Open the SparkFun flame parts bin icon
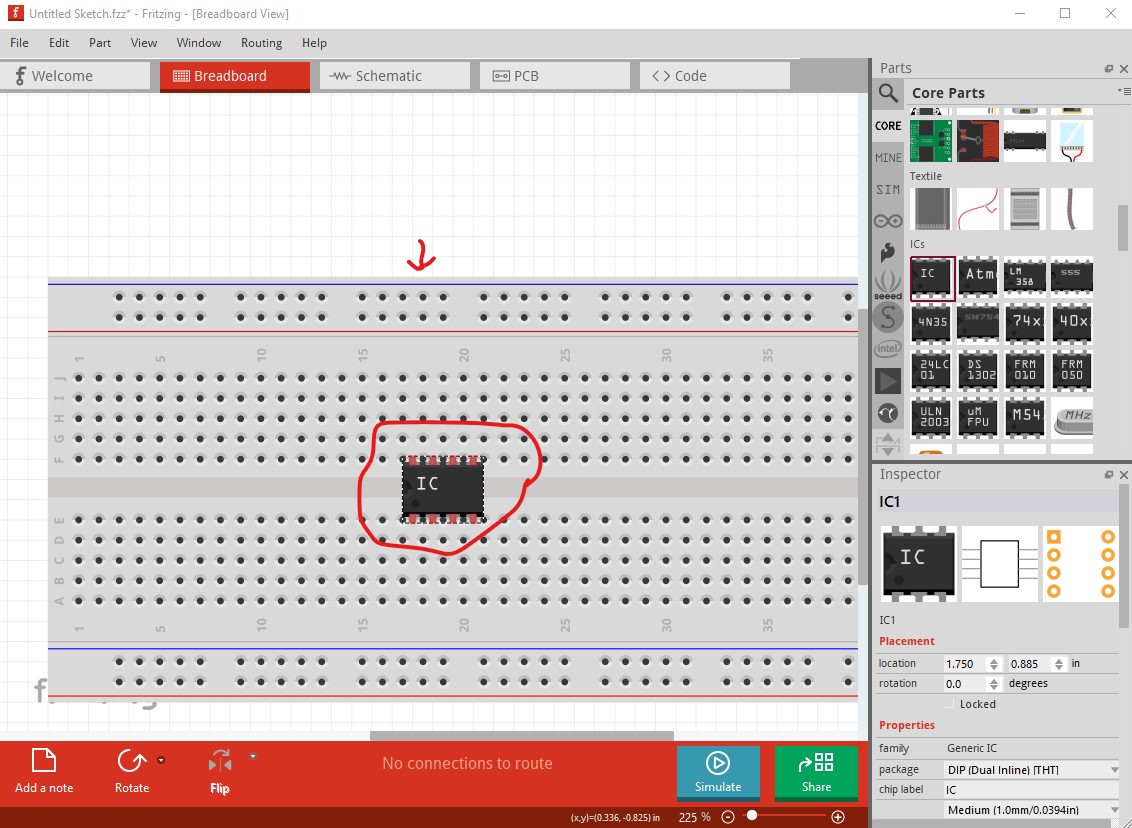The width and height of the screenshot is (1132, 828). click(x=887, y=252)
